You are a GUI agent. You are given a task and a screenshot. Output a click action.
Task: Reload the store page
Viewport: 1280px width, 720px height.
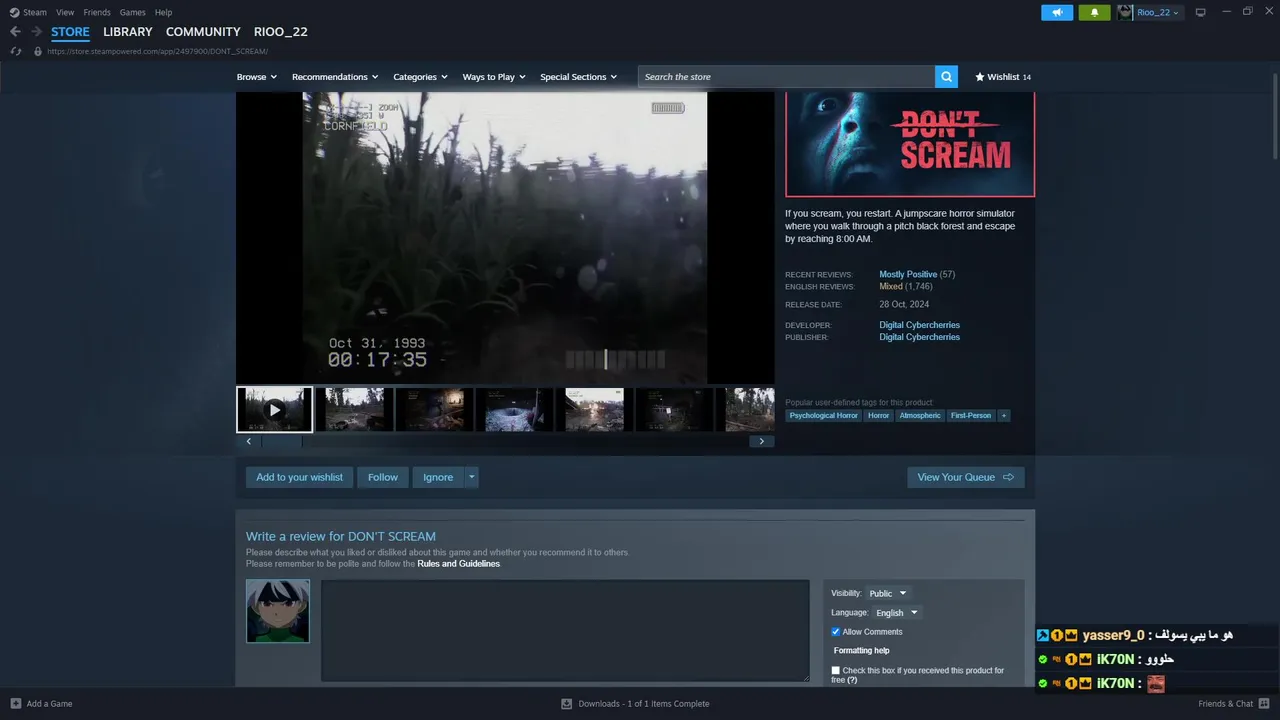click(16, 51)
